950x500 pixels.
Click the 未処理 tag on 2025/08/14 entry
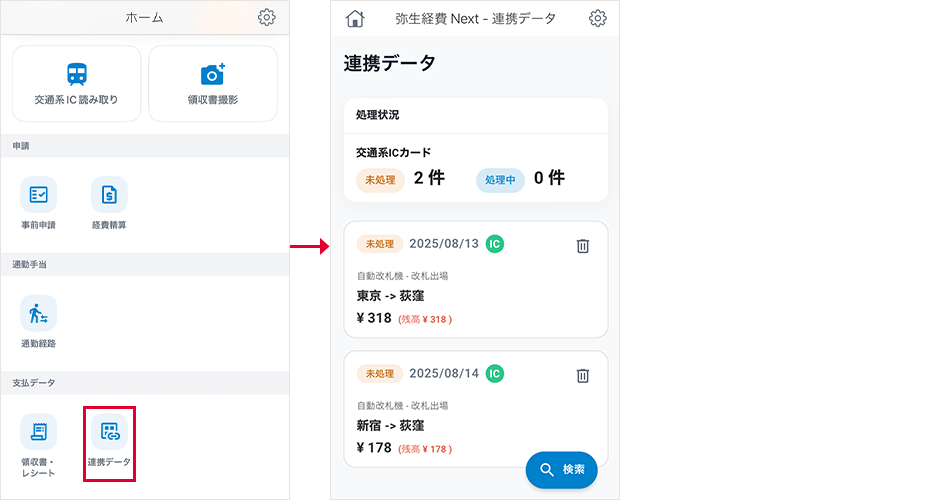pyautogui.click(x=380, y=374)
